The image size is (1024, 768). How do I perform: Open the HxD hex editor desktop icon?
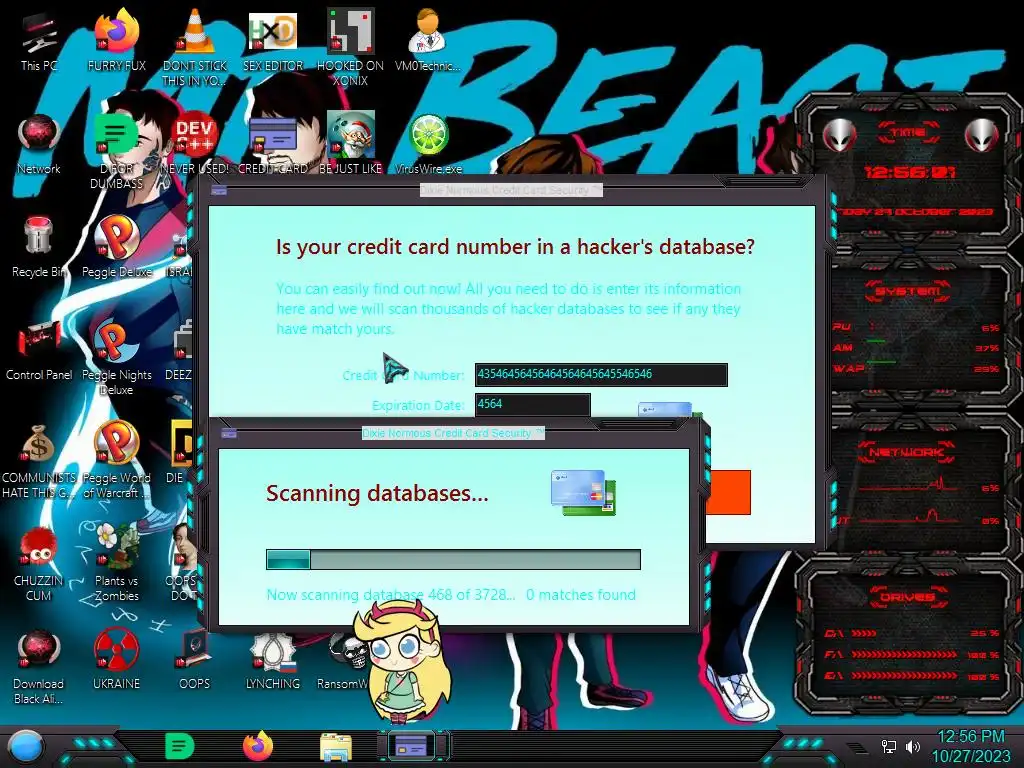[x=272, y=42]
